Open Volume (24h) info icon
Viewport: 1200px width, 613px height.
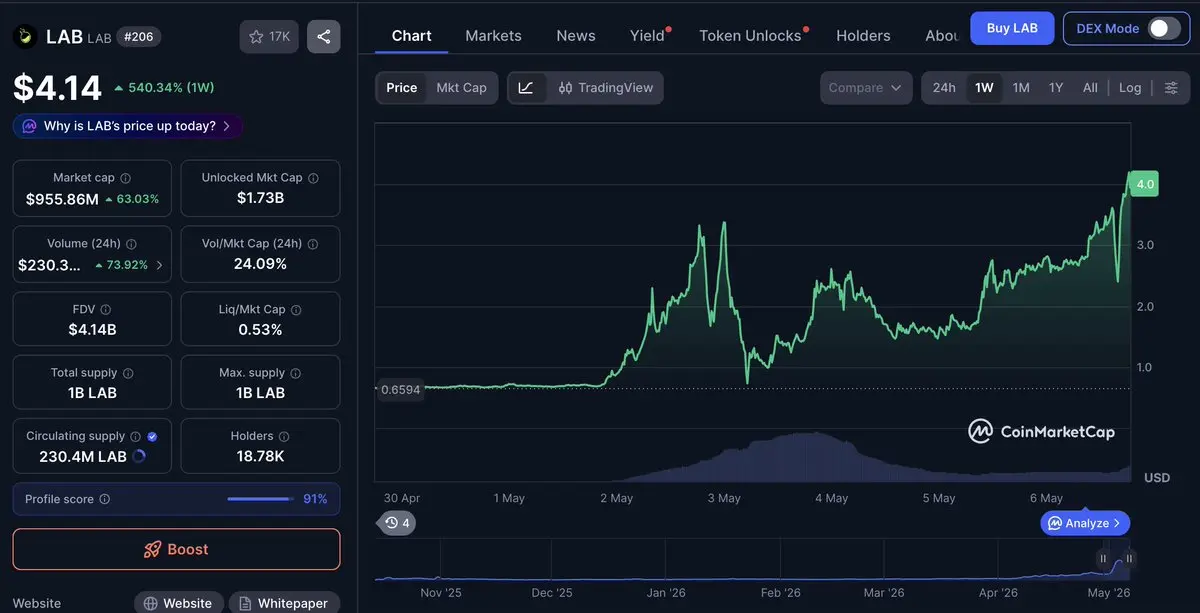(131, 244)
